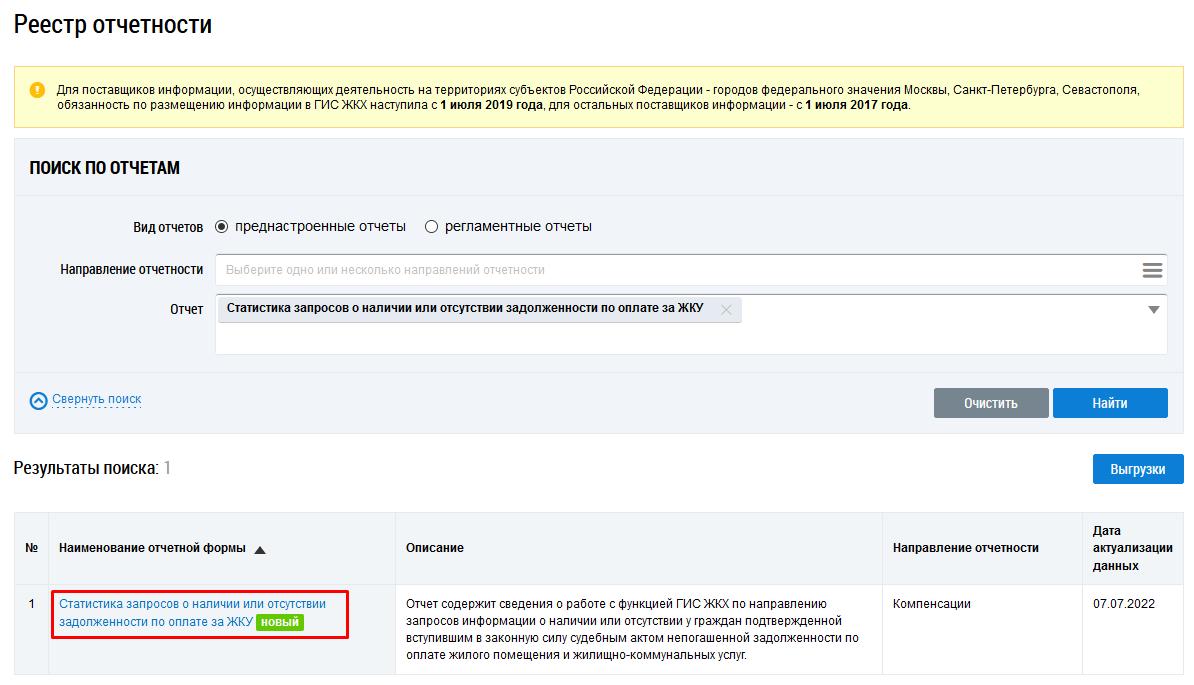Select the «преднастроенные отчеты» radio button
The image size is (1194, 685).
tap(222, 227)
